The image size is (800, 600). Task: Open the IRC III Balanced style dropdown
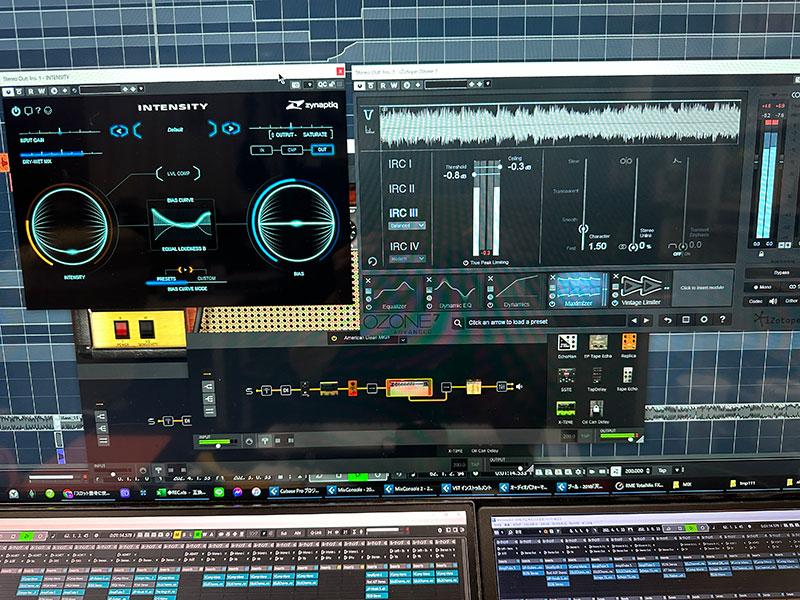tap(407, 226)
